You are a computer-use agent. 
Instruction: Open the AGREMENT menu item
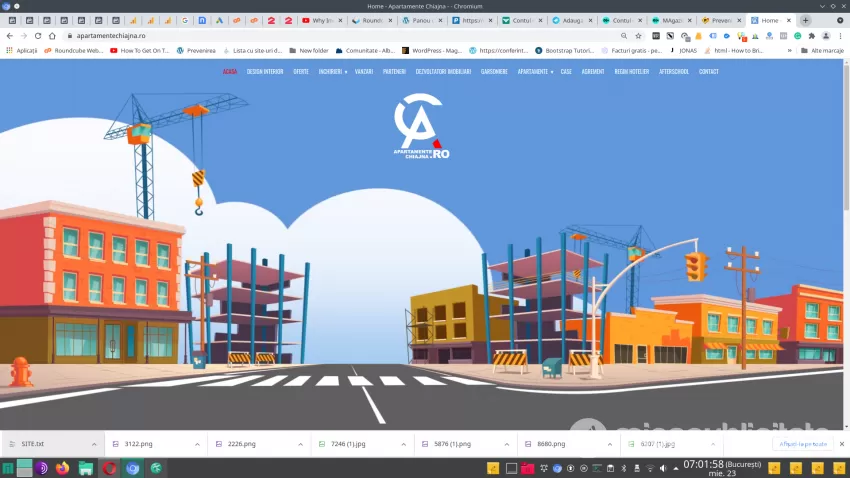click(x=593, y=72)
